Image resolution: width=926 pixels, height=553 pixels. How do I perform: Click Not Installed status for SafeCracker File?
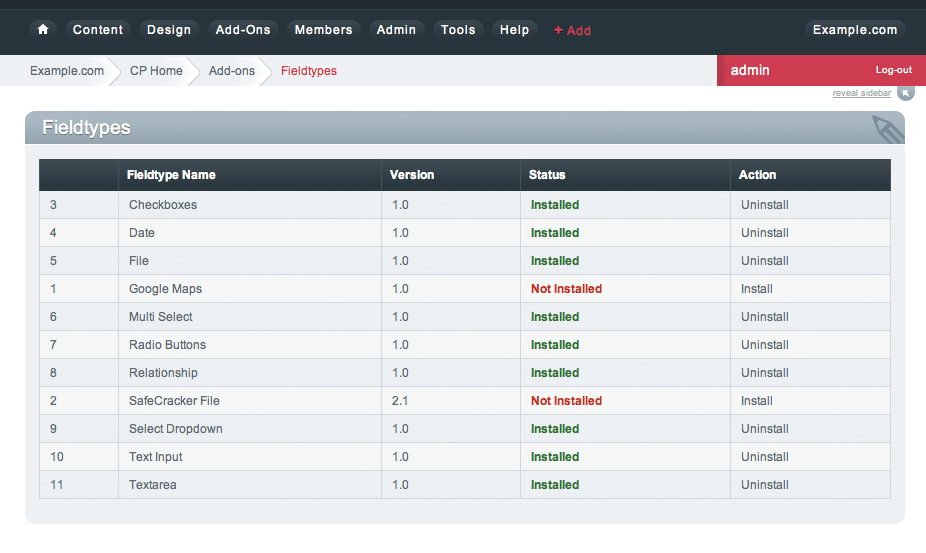(x=566, y=401)
